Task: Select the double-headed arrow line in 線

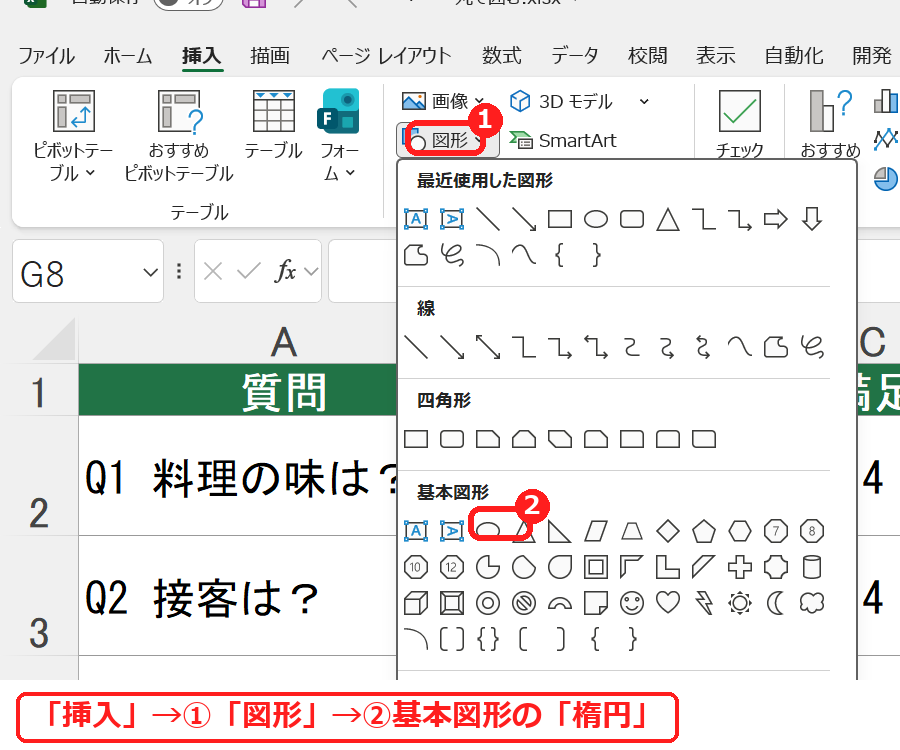Action: tap(488, 347)
